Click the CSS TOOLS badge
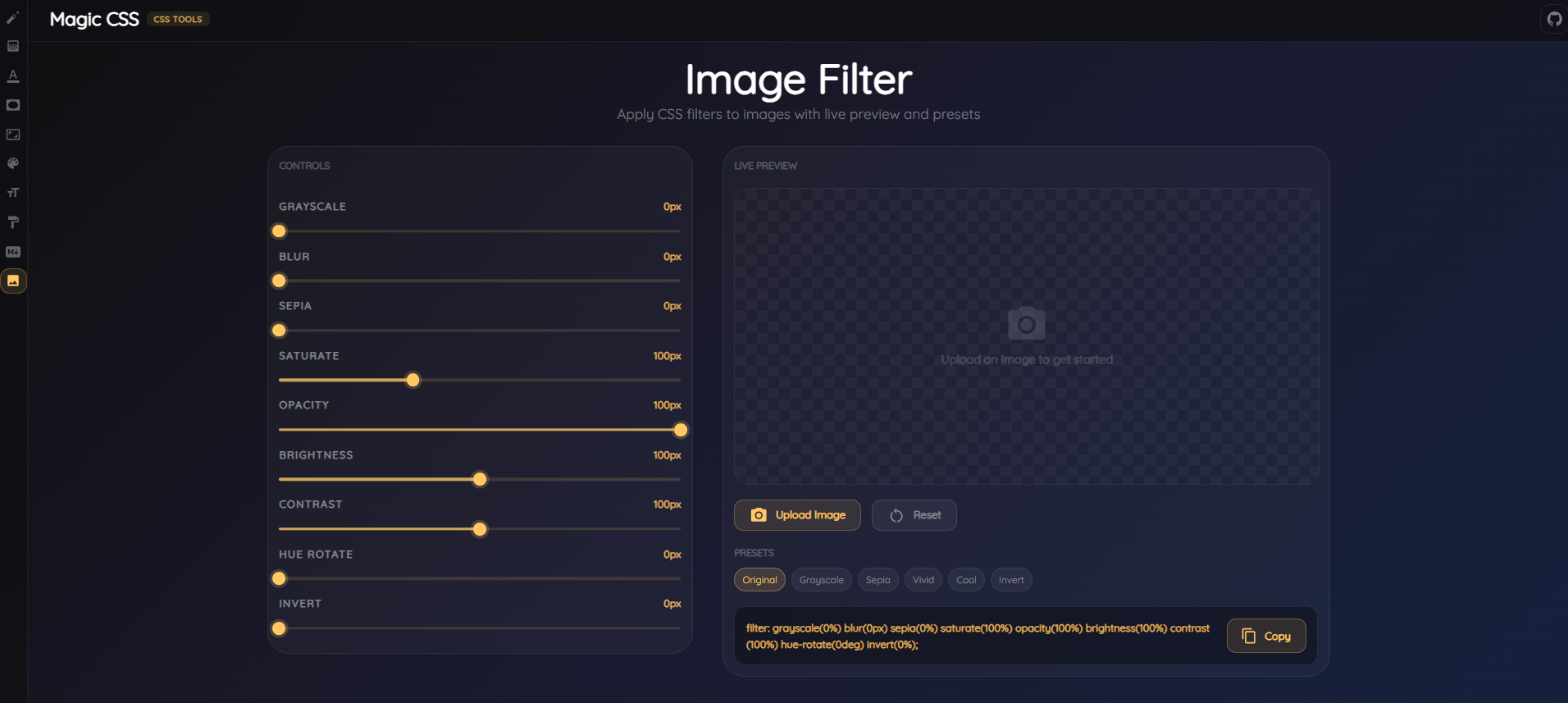The width and height of the screenshot is (1568, 703). click(178, 19)
